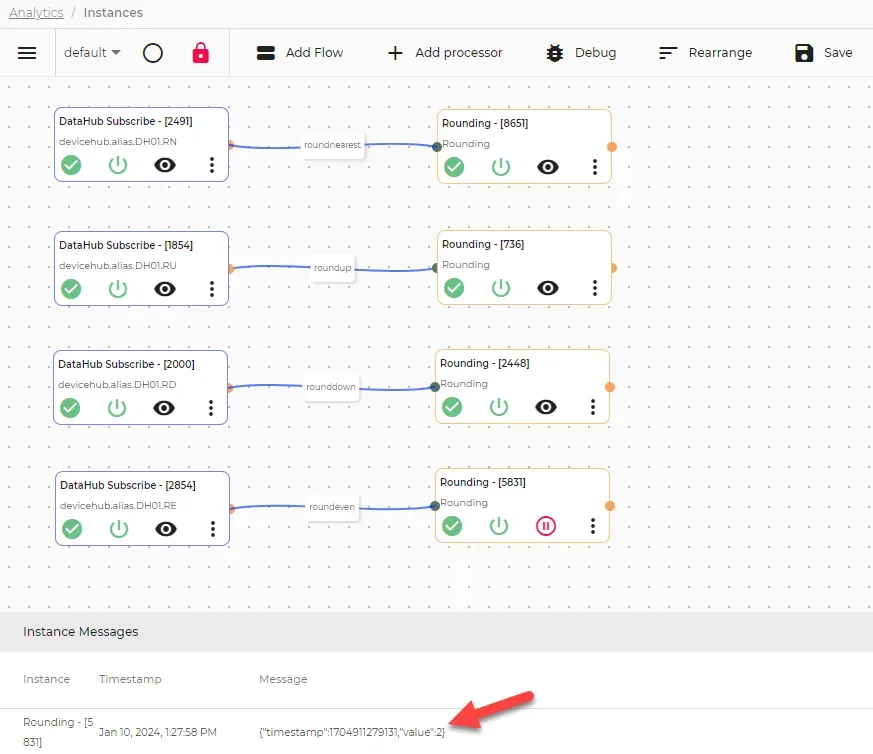Click the red lock icon
Image resolution: width=873 pixels, height=754 pixels.
(200, 53)
